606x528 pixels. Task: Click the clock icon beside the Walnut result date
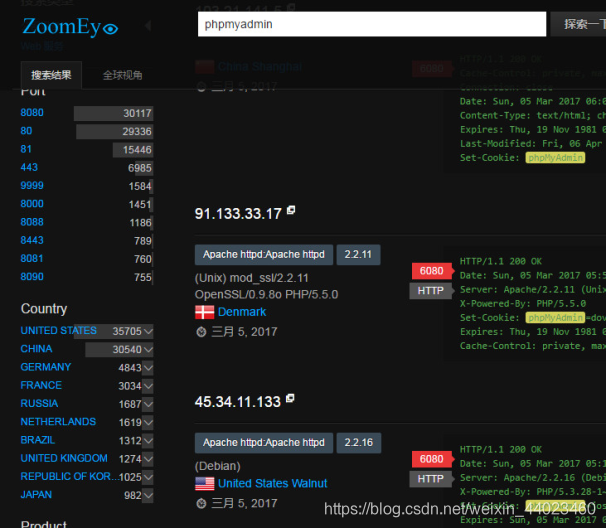[201, 503]
